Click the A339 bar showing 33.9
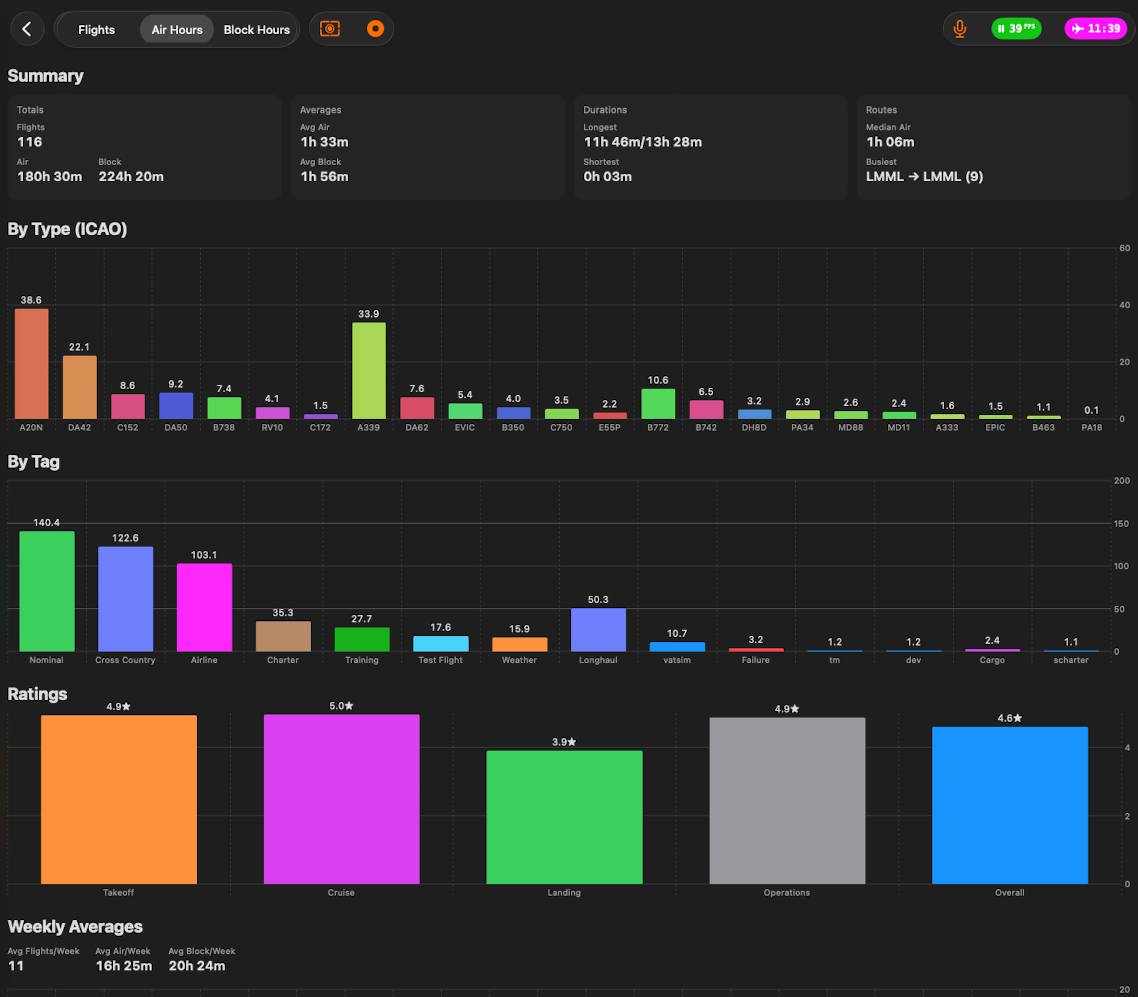Image resolution: width=1138 pixels, height=997 pixels. point(369,371)
